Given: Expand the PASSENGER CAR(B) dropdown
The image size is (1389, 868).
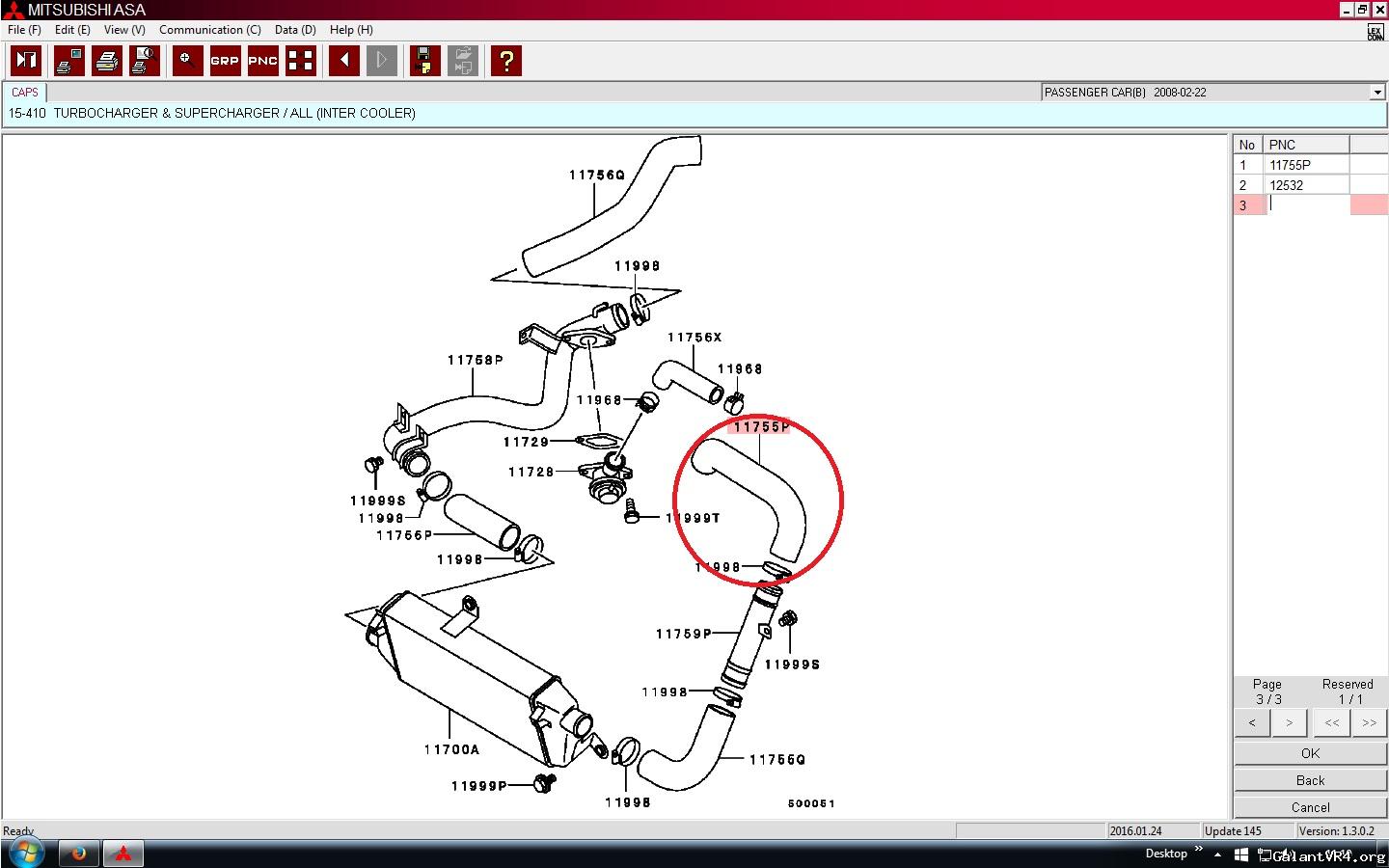Looking at the screenshot, I should pos(1376,93).
